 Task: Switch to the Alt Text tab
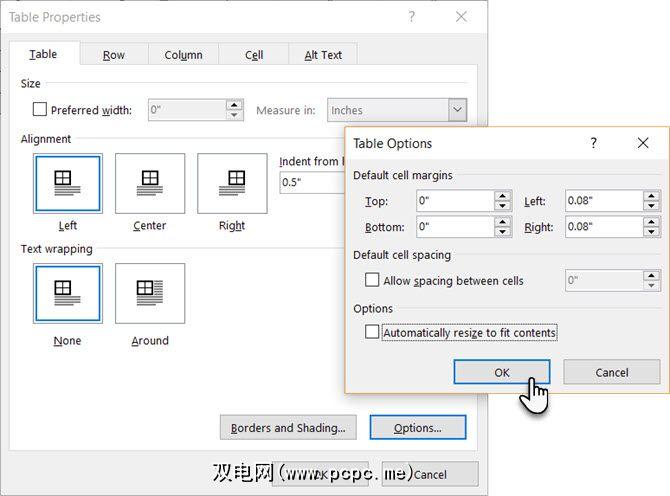[x=323, y=55]
